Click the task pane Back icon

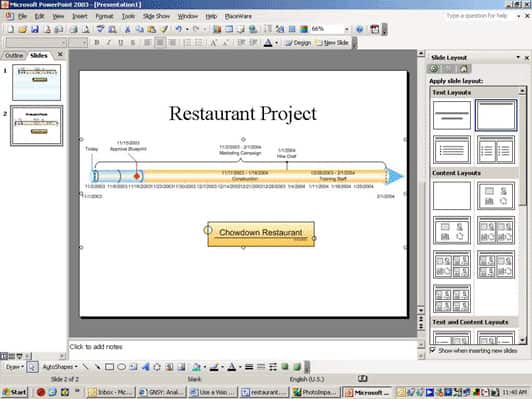tap(435, 69)
